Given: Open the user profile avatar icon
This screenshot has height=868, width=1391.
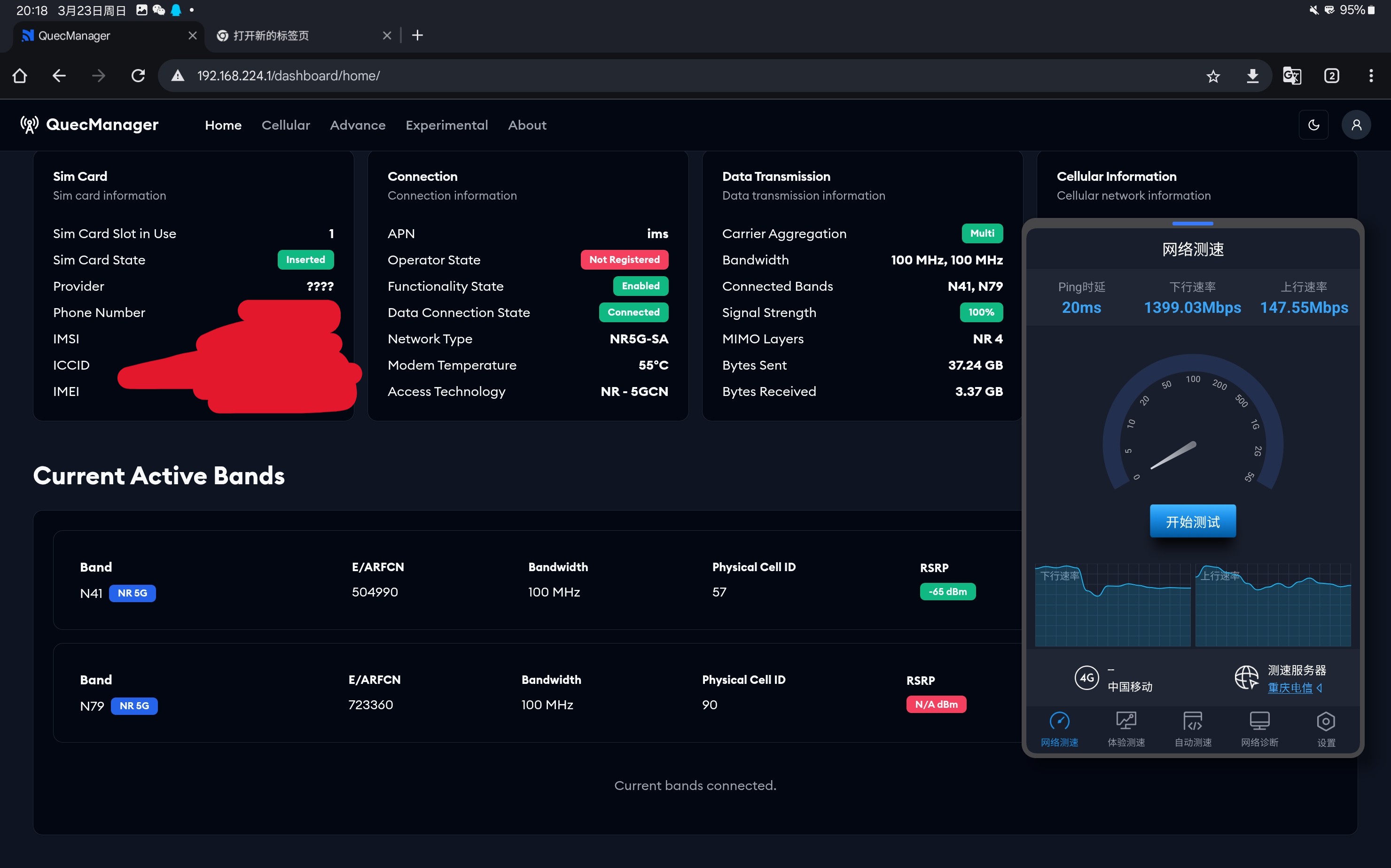Looking at the screenshot, I should tap(1356, 125).
